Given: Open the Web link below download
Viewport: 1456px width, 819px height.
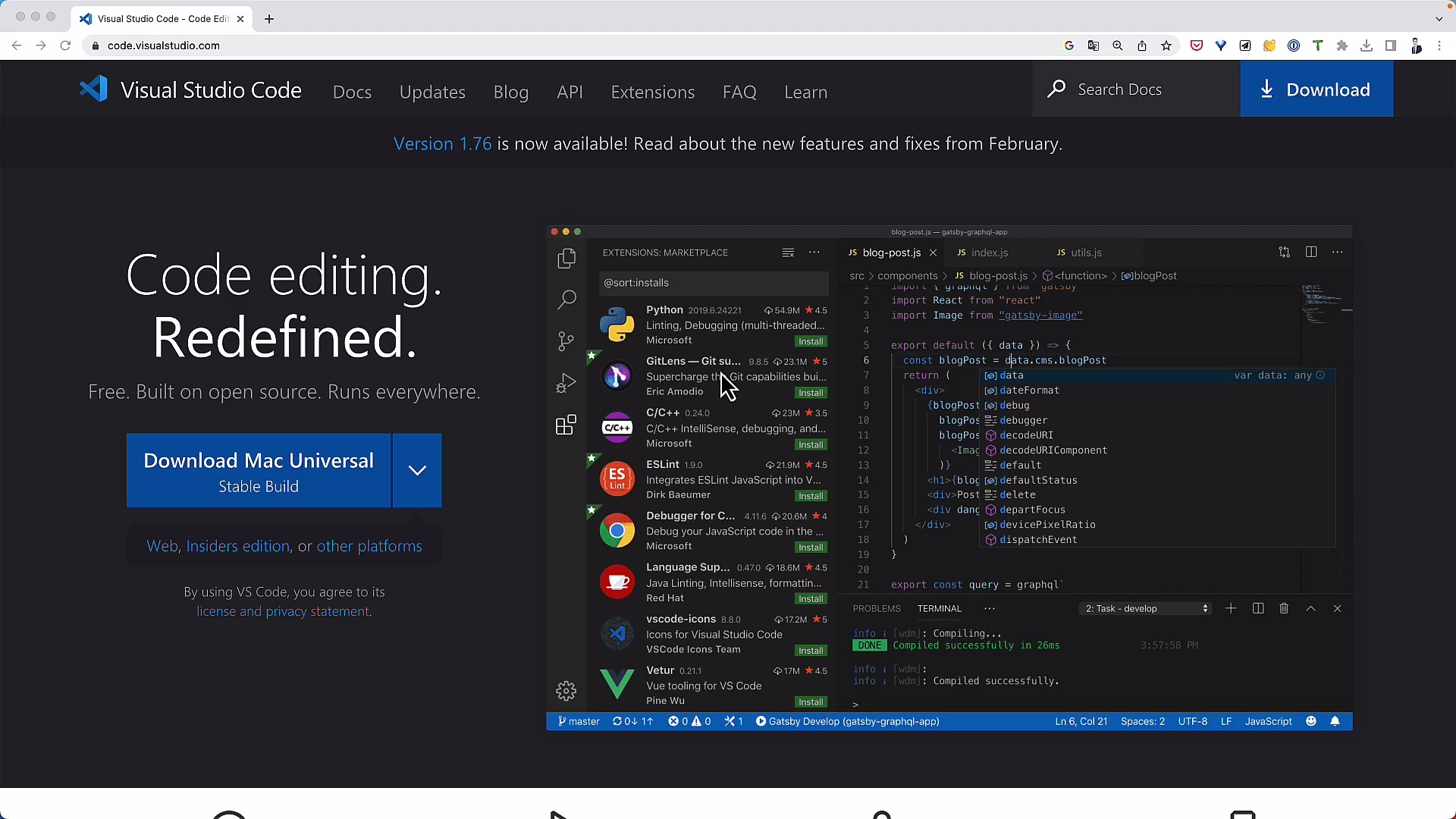Looking at the screenshot, I should (162, 546).
